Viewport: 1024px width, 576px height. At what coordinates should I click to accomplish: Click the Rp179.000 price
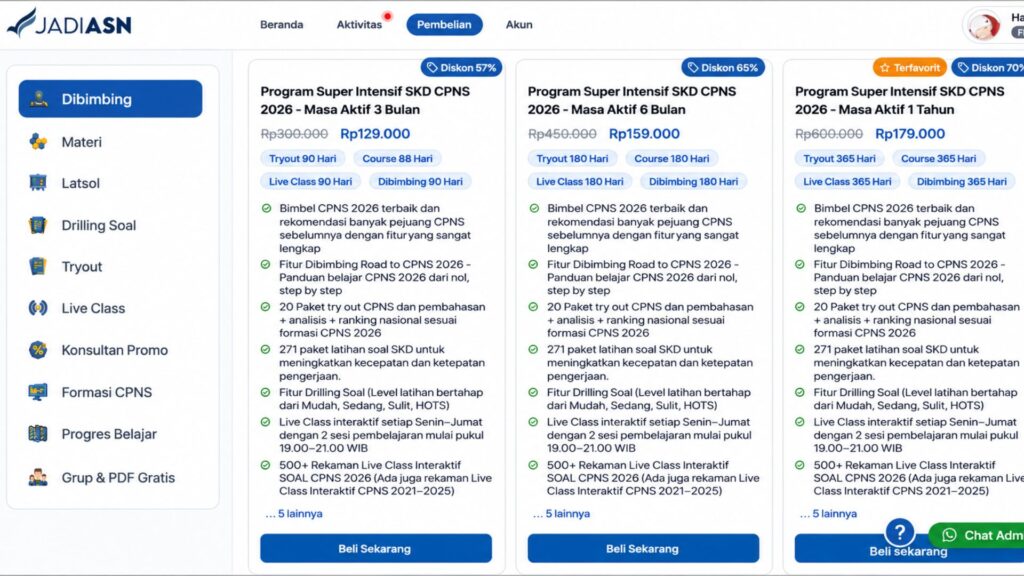(910, 134)
